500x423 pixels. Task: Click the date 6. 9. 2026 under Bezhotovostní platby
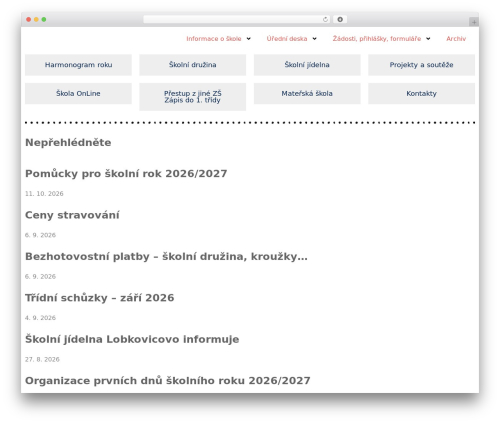(40, 277)
